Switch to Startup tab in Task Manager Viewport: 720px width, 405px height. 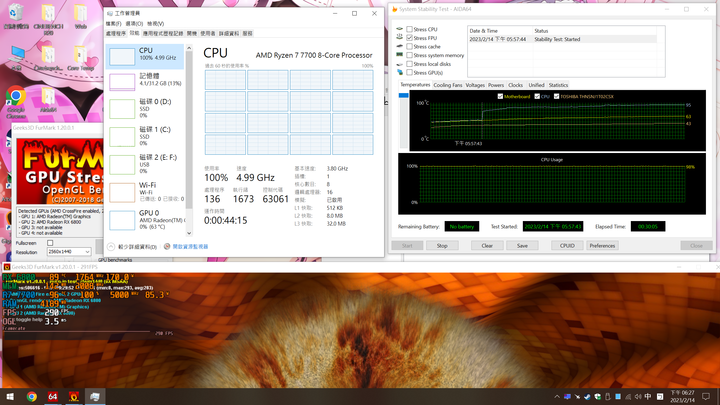point(192,34)
